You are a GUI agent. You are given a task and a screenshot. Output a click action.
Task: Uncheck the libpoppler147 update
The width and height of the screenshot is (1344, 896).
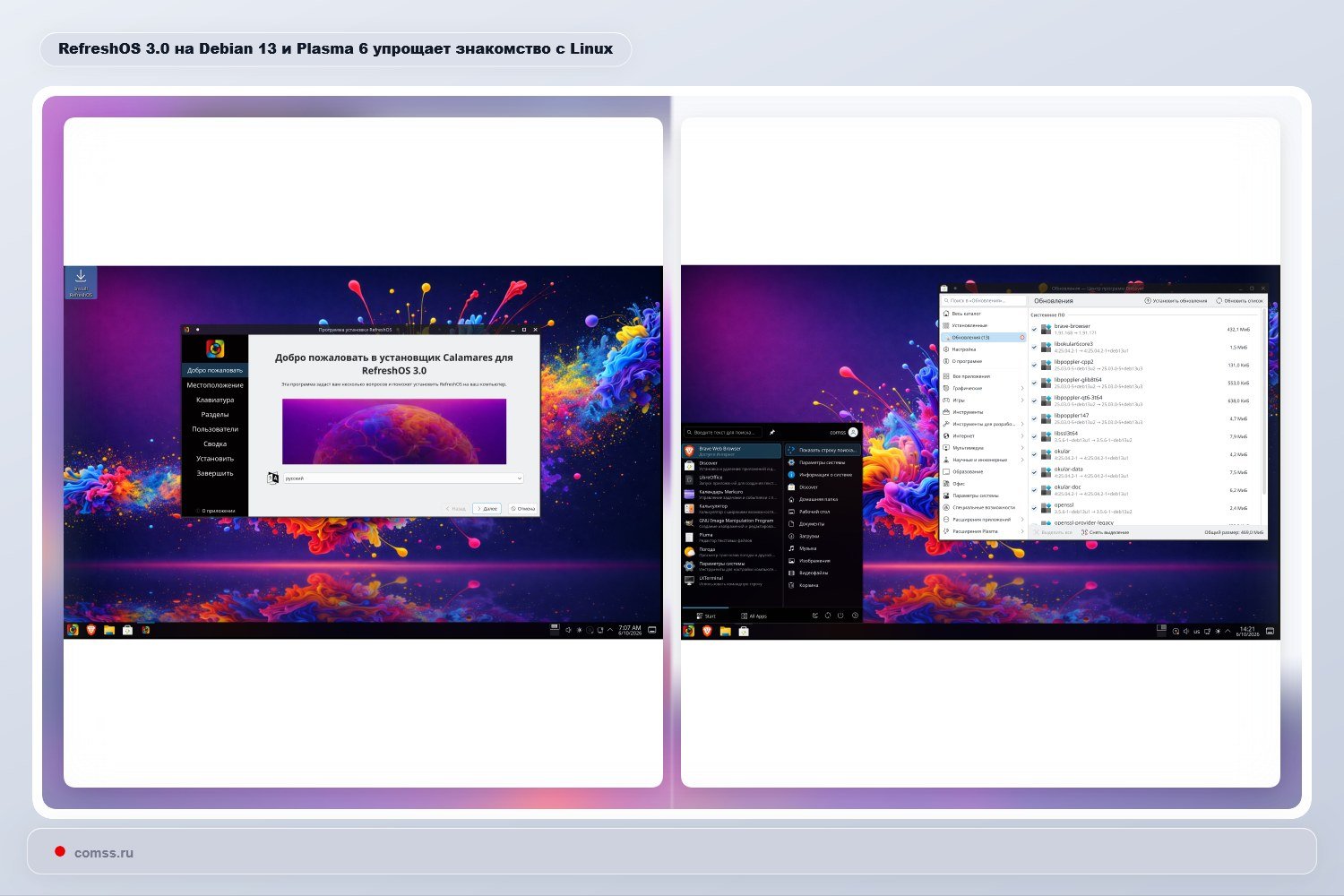click(x=1035, y=419)
